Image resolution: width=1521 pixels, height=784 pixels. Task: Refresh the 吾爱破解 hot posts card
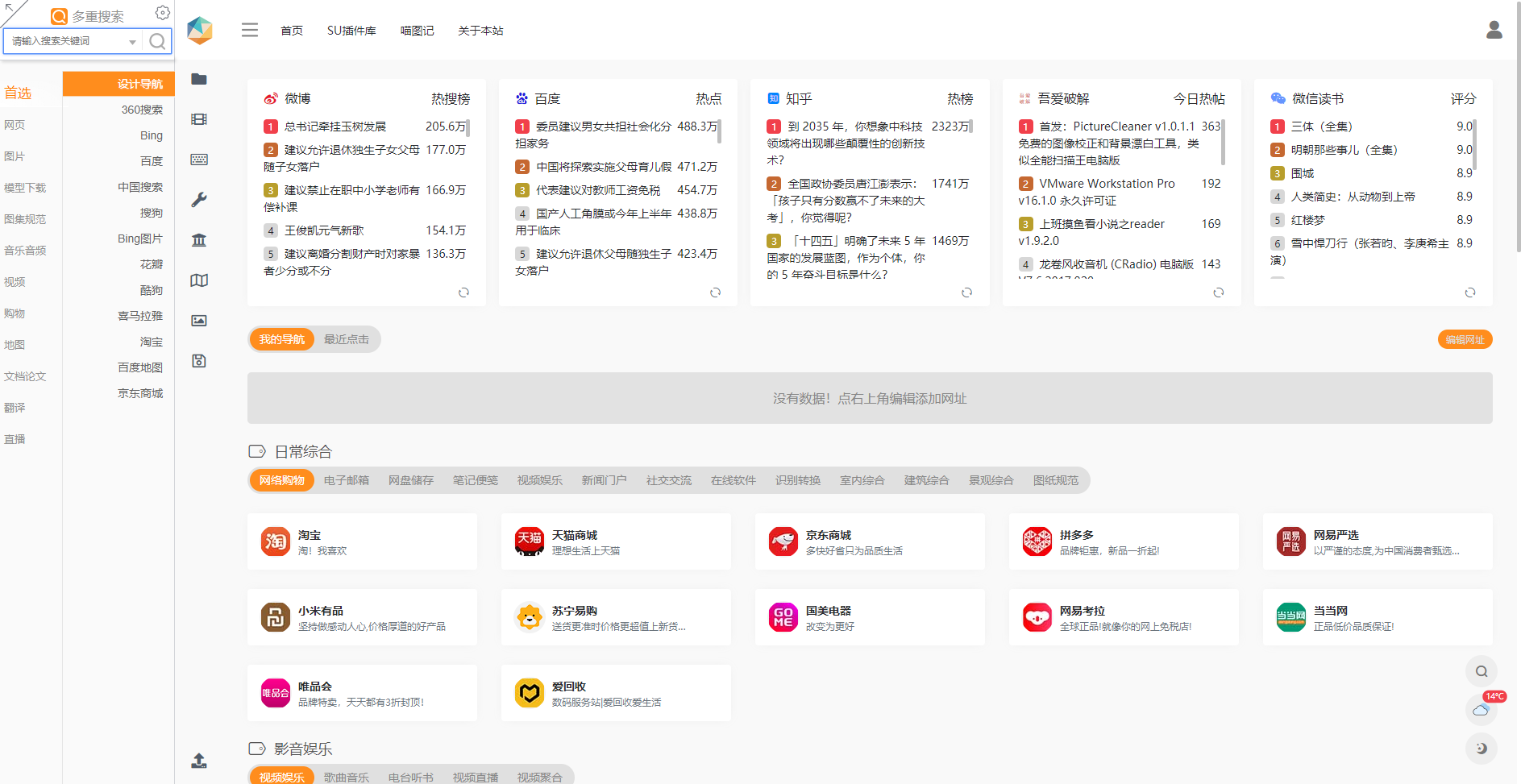(1219, 292)
